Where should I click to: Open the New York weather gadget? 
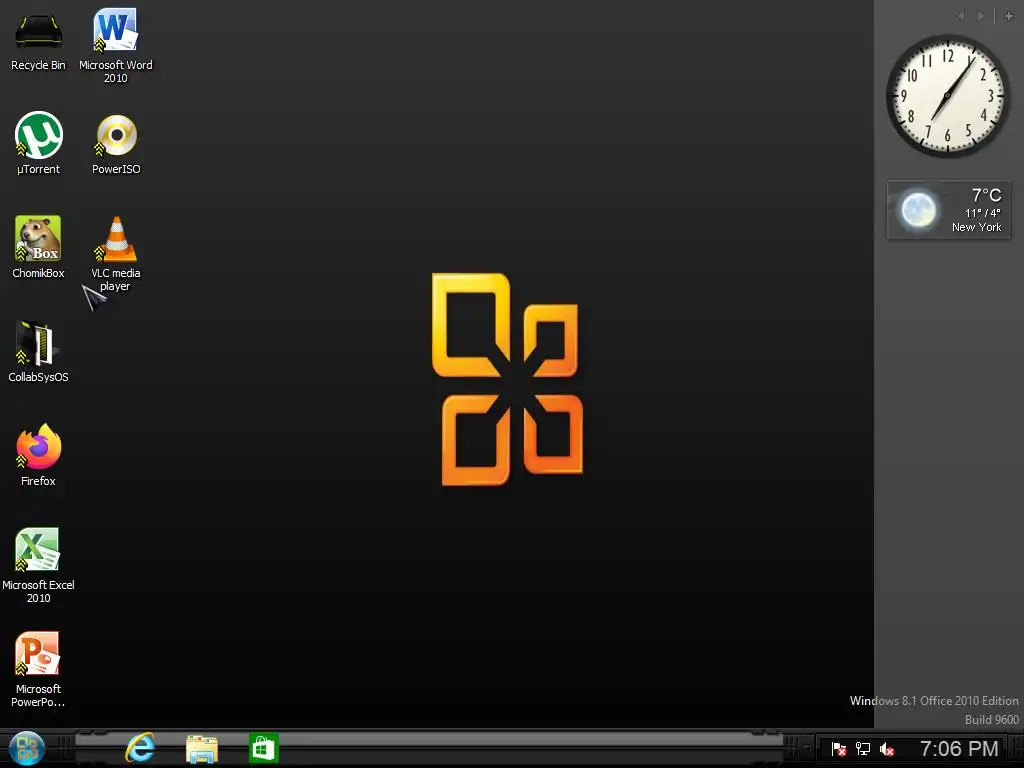coord(948,210)
